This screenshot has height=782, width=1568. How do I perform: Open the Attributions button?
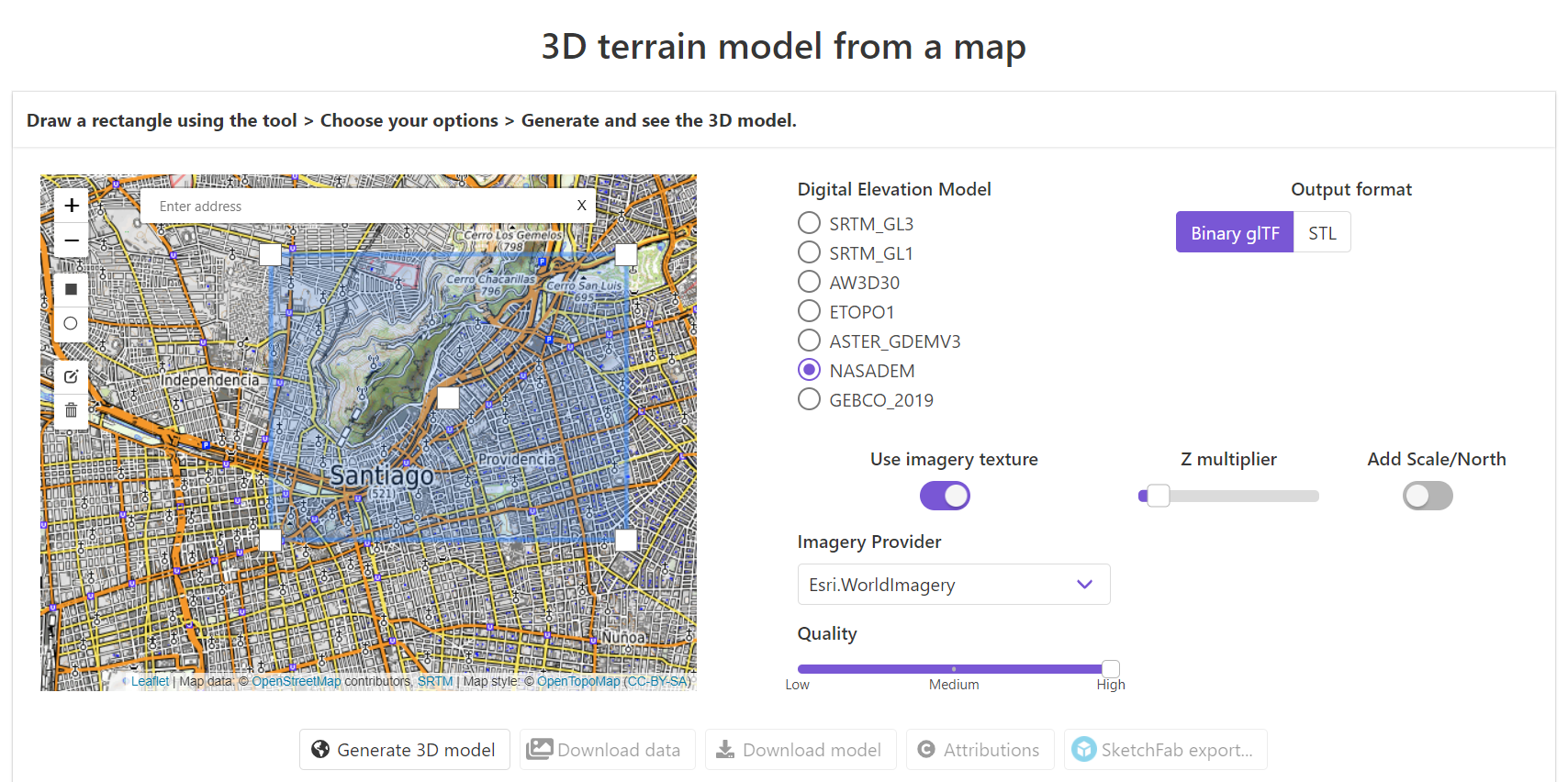tap(980, 749)
